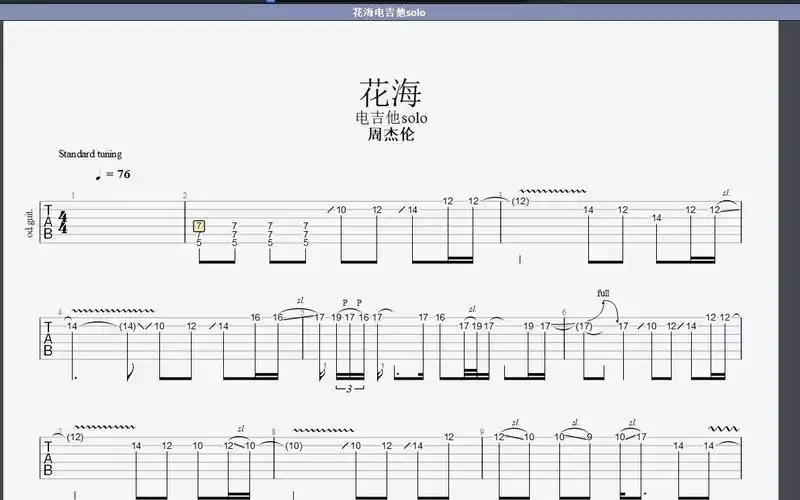This screenshot has height=500, width=800.
Task: Click the highlighted fret 7 note cursor
Action: click(x=199, y=226)
